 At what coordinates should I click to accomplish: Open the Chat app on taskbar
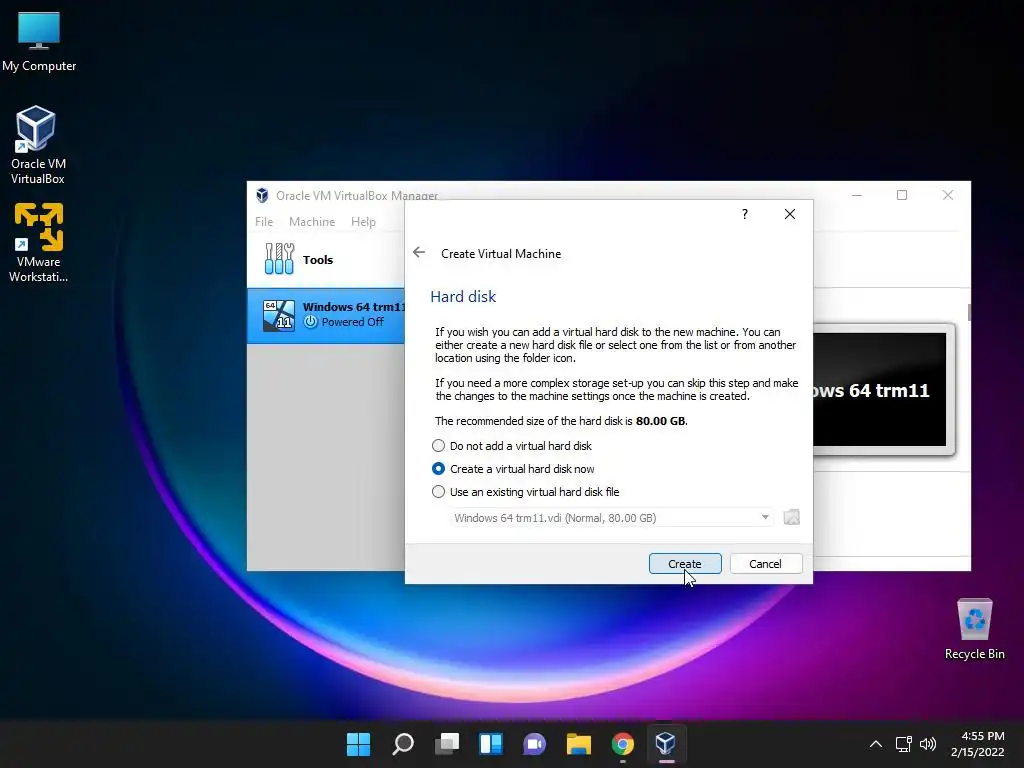(x=534, y=744)
